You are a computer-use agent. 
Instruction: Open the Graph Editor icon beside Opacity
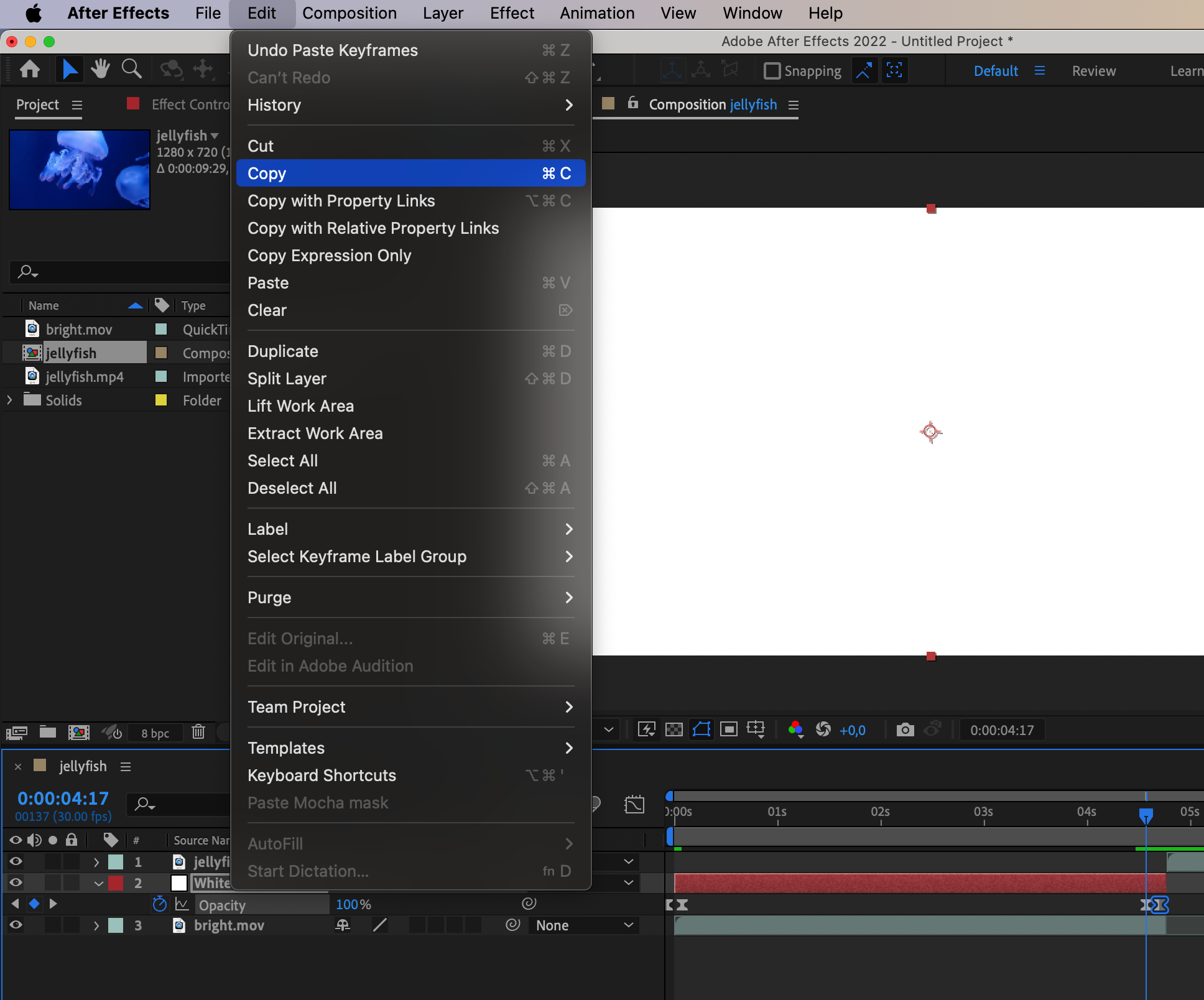pyautogui.click(x=182, y=904)
